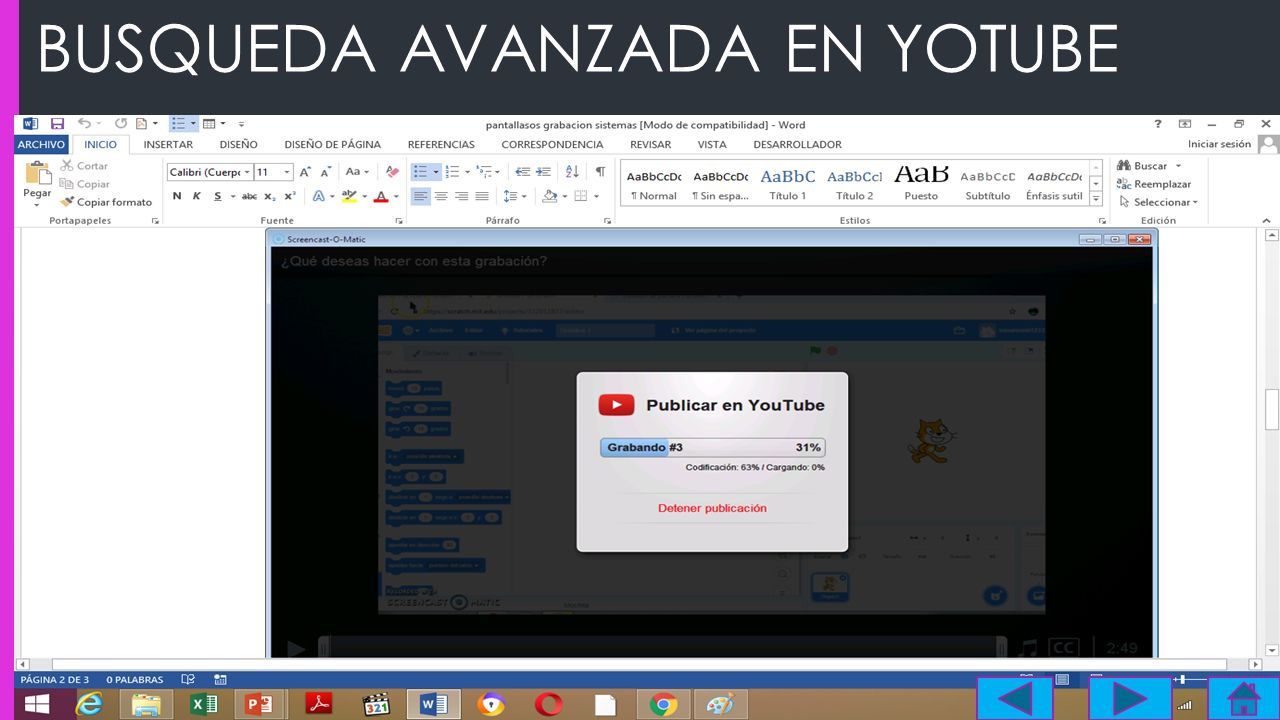Click the blue home slide button
1280x720 pixels.
click(1242, 698)
